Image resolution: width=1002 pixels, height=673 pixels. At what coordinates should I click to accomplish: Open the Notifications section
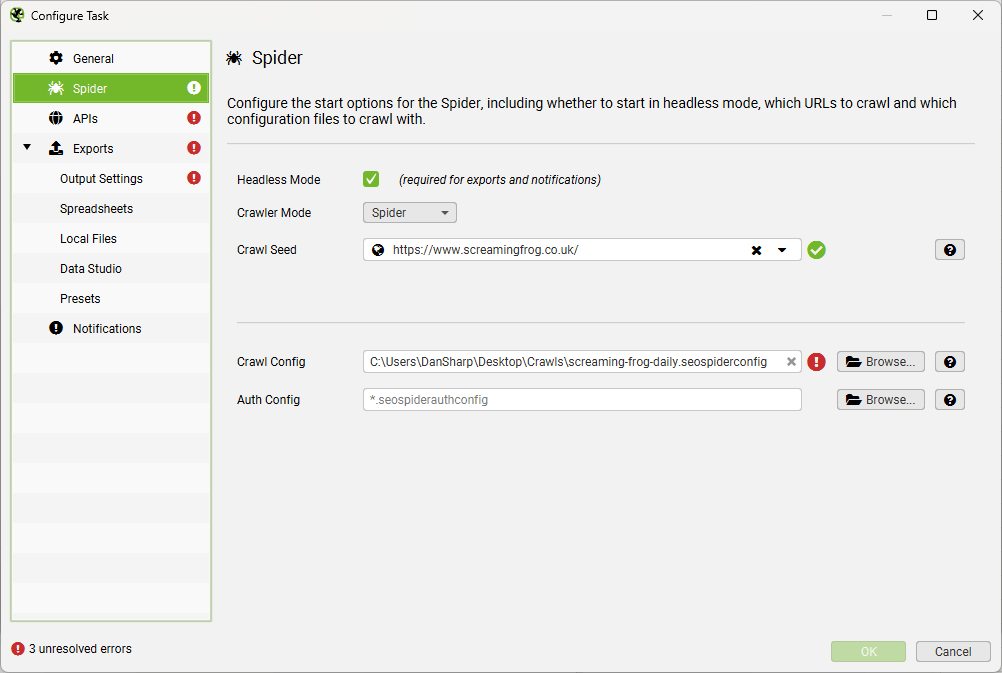point(111,329)
